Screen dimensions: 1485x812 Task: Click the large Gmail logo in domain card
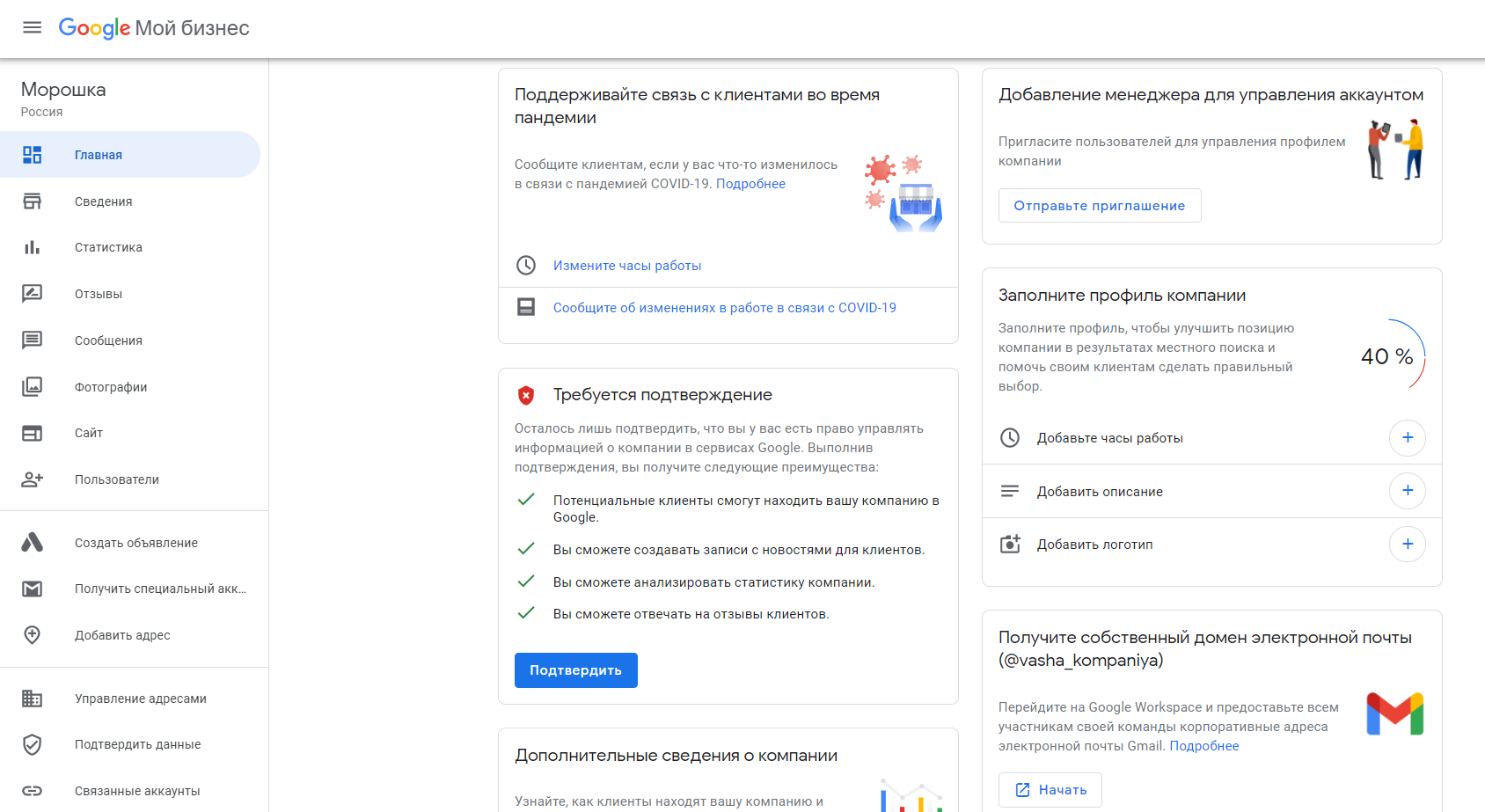1395,713
